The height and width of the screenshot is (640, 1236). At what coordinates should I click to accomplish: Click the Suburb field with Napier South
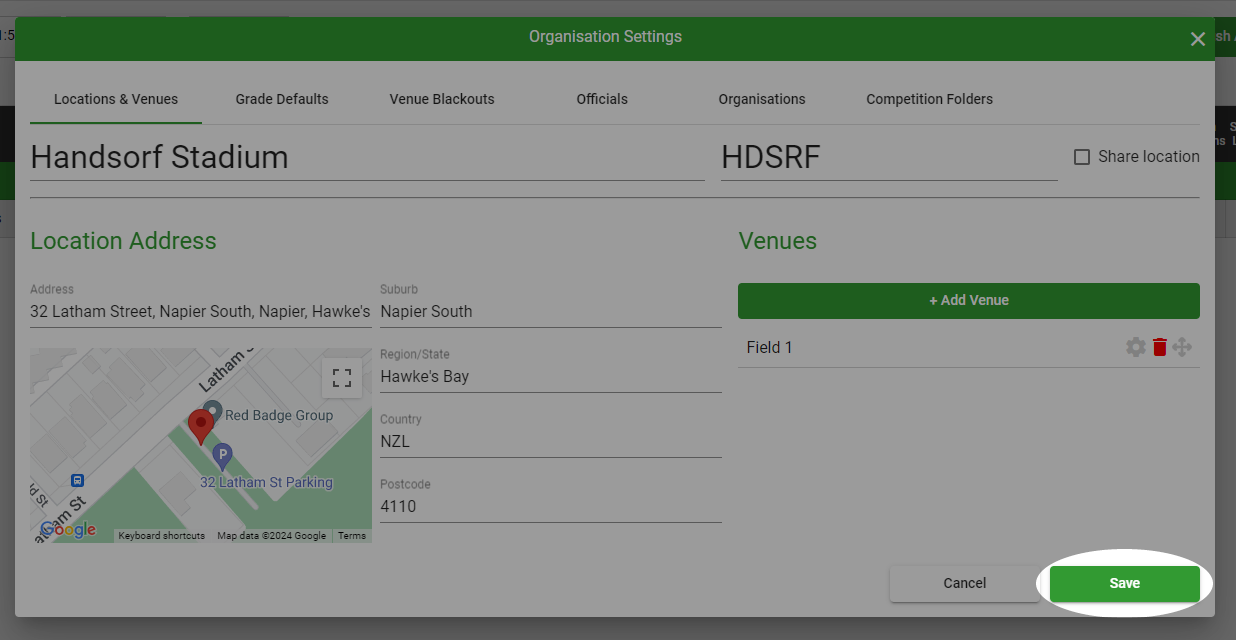(551, 311)
